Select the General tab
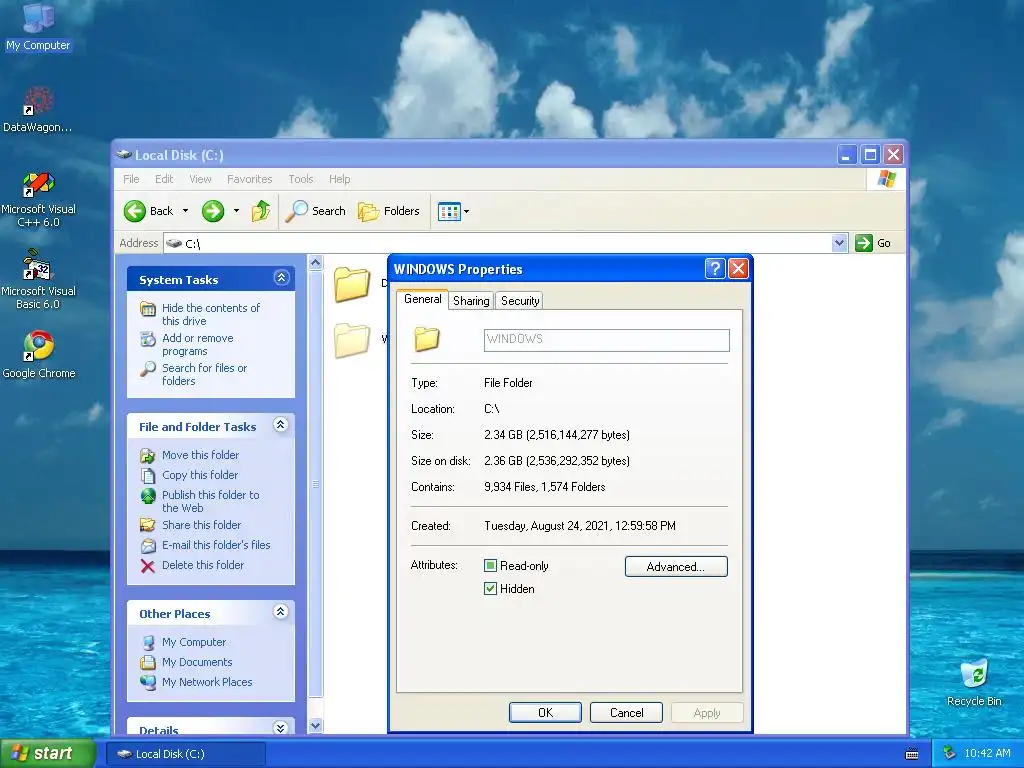The height and width of the screenshot is (768, 1024). pos(423,299)
